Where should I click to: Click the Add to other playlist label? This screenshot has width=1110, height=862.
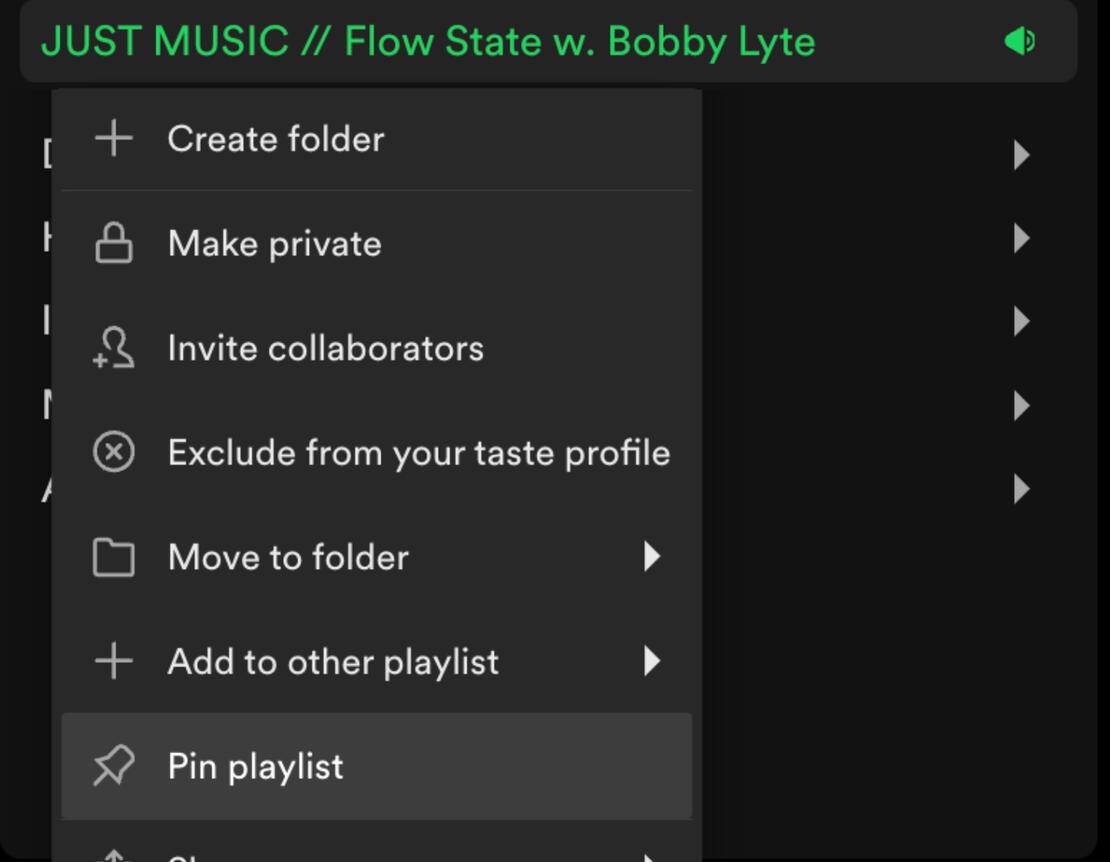click(x=333, y=662)
